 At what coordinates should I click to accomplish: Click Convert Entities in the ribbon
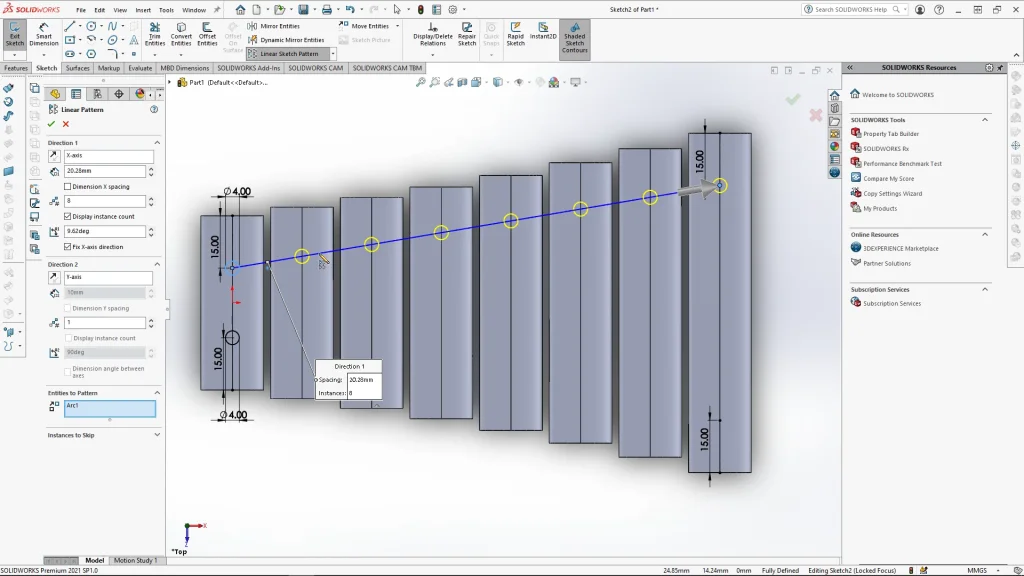coord(181,34)
